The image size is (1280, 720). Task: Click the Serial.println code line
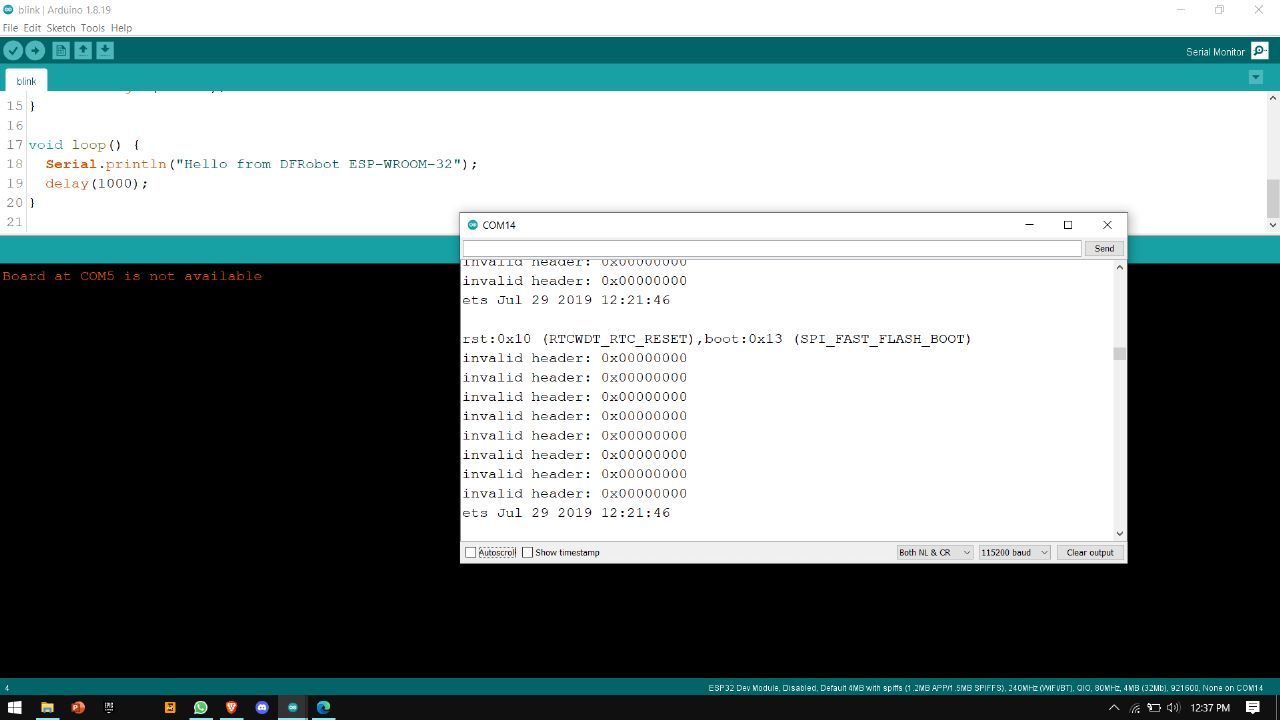261,164
